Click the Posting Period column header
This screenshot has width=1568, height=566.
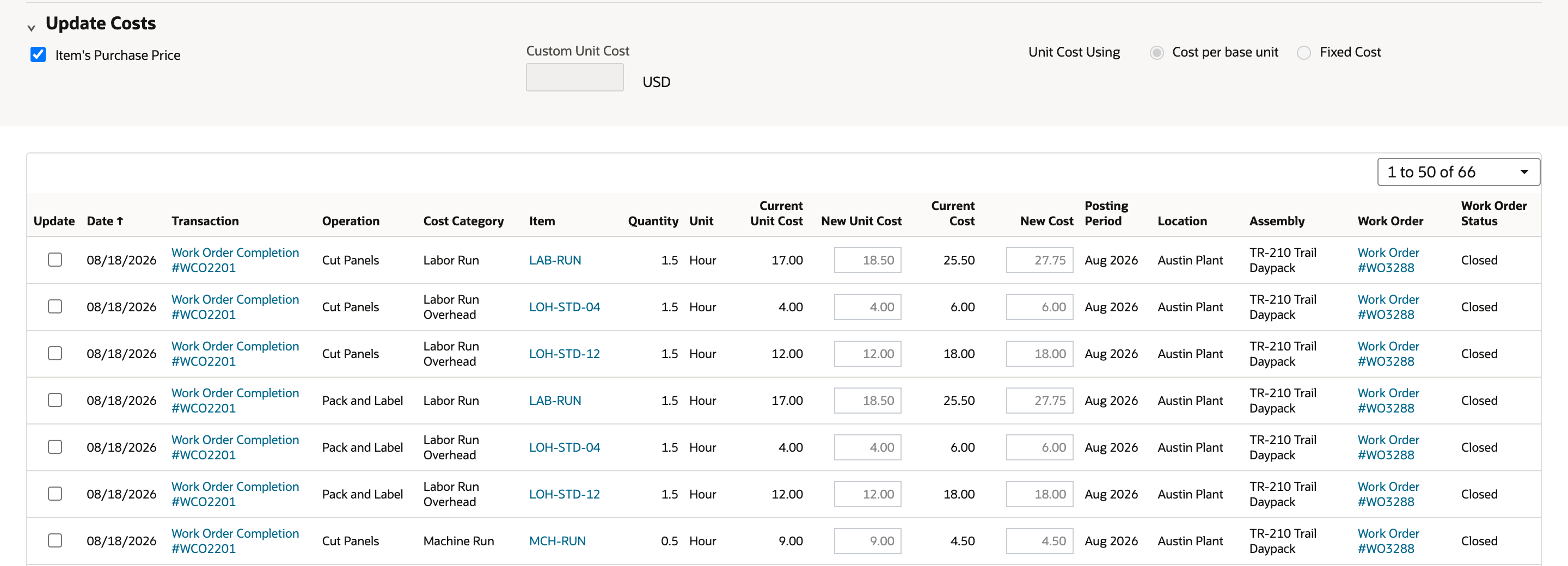(x=1106, y=214)
